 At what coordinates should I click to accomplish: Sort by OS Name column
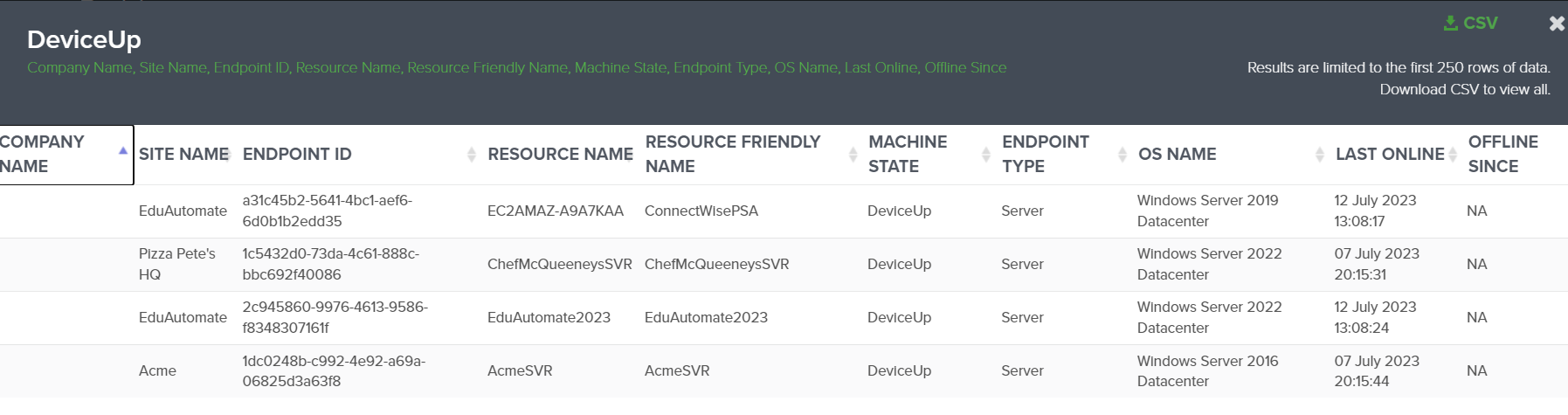1231,155
